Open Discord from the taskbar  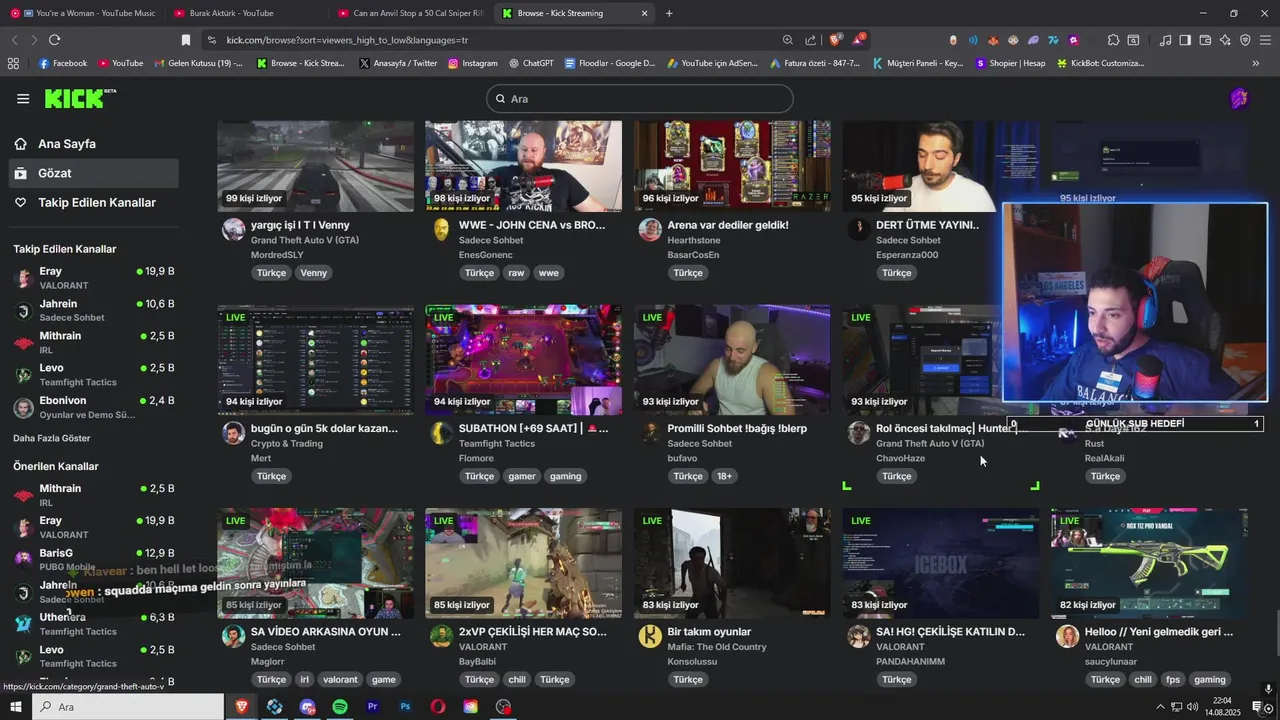(x=307, y=707)
